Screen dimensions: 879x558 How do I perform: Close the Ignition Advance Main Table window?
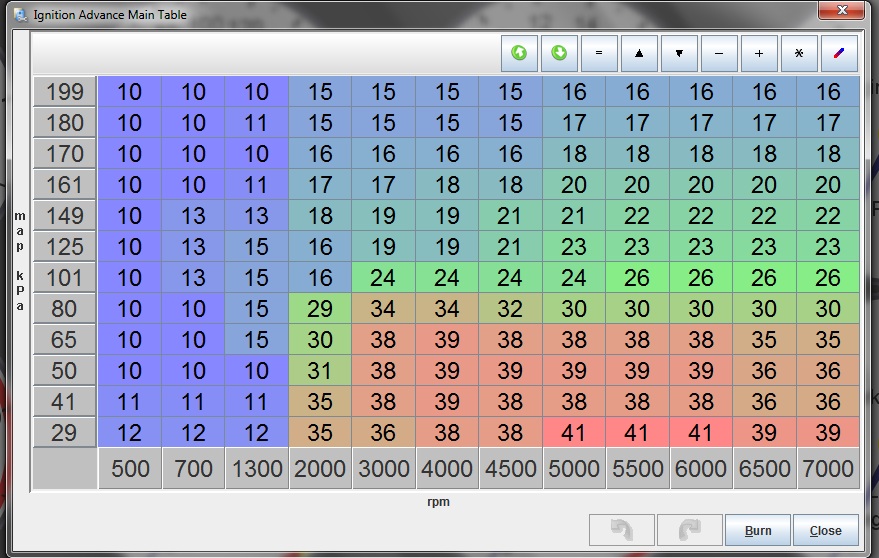841,10
